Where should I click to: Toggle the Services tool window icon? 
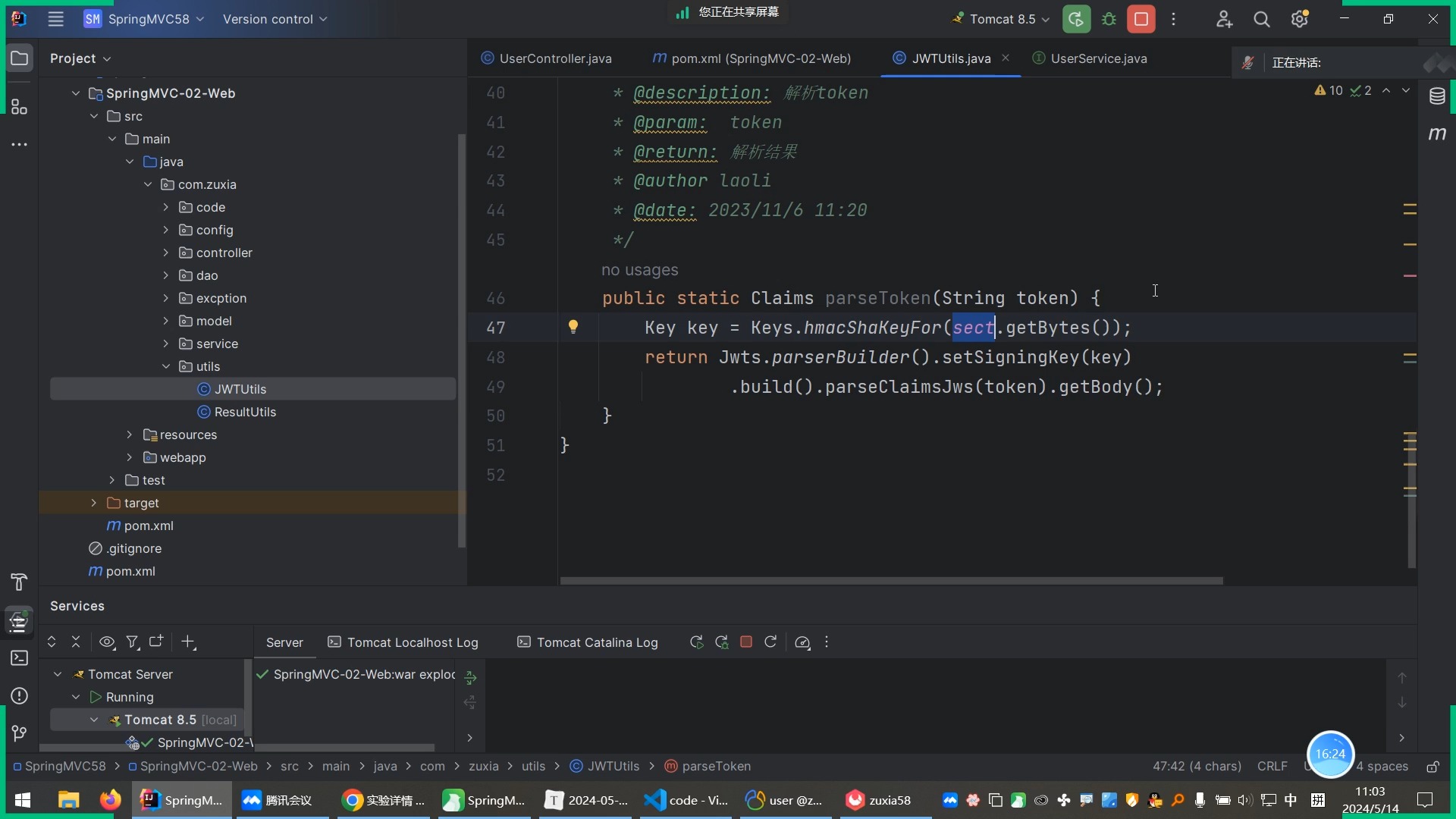20,621
